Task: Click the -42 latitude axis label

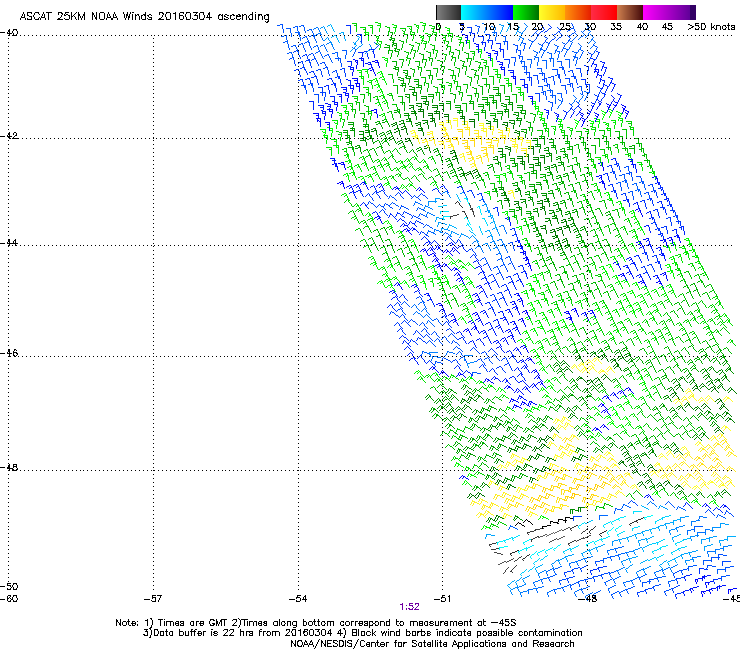Action: pos(9,135)
